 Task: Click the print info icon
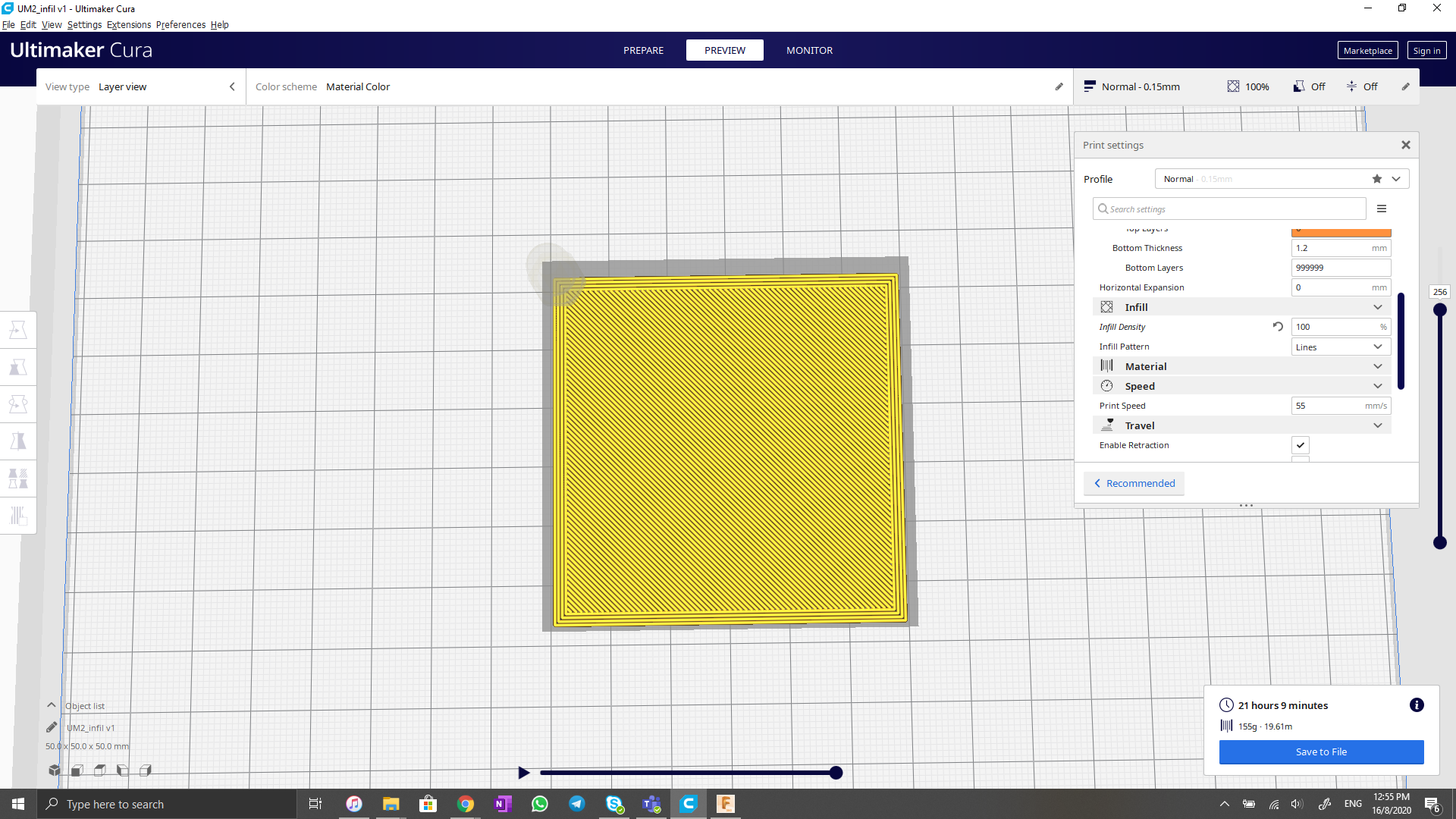coord(1417,705)
